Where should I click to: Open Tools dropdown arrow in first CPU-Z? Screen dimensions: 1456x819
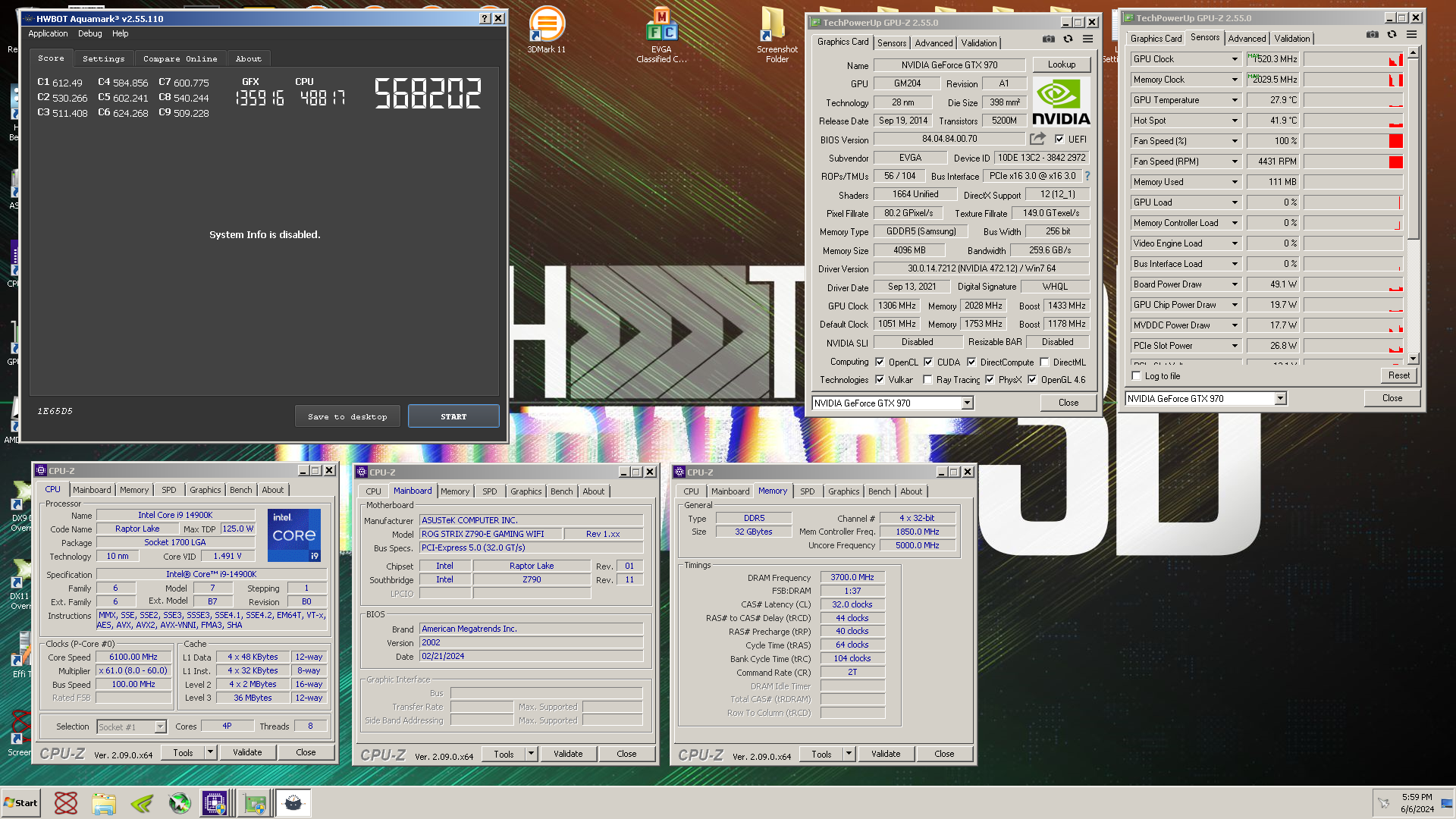click(x=210, y=752)
